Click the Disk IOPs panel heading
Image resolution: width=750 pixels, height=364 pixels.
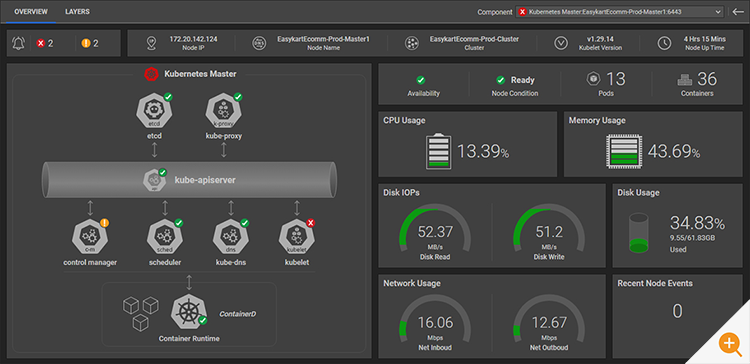click(x=401, y=193)
